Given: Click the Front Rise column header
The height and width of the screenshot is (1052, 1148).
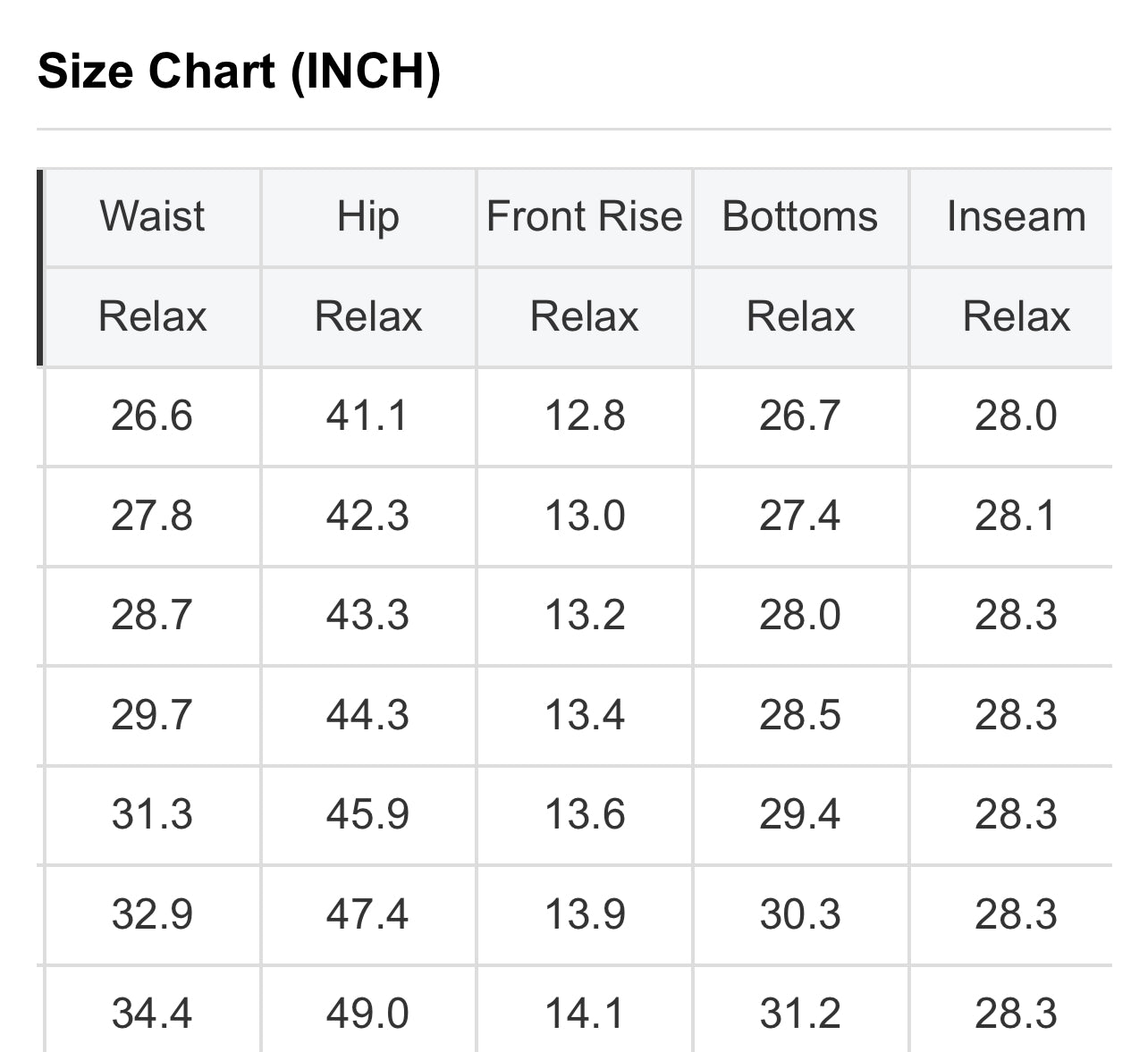Looking at the screenshot, I should click(x=584, y=216).
